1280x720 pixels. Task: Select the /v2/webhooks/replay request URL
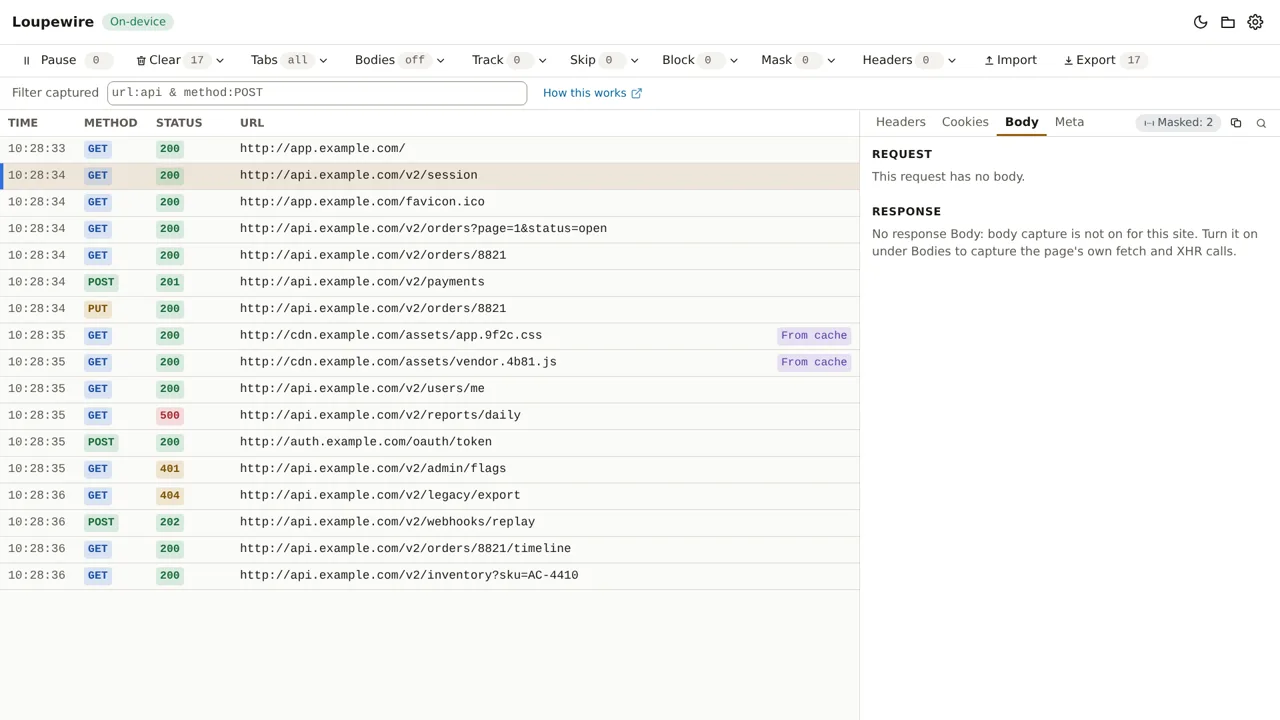click(x=387, y=522)
